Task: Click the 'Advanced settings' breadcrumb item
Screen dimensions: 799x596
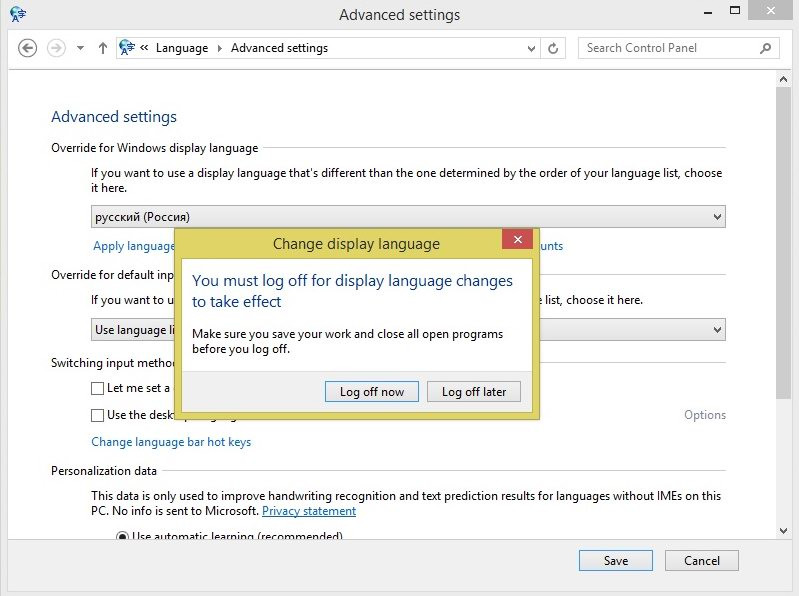Action: (x=279, y=48)
